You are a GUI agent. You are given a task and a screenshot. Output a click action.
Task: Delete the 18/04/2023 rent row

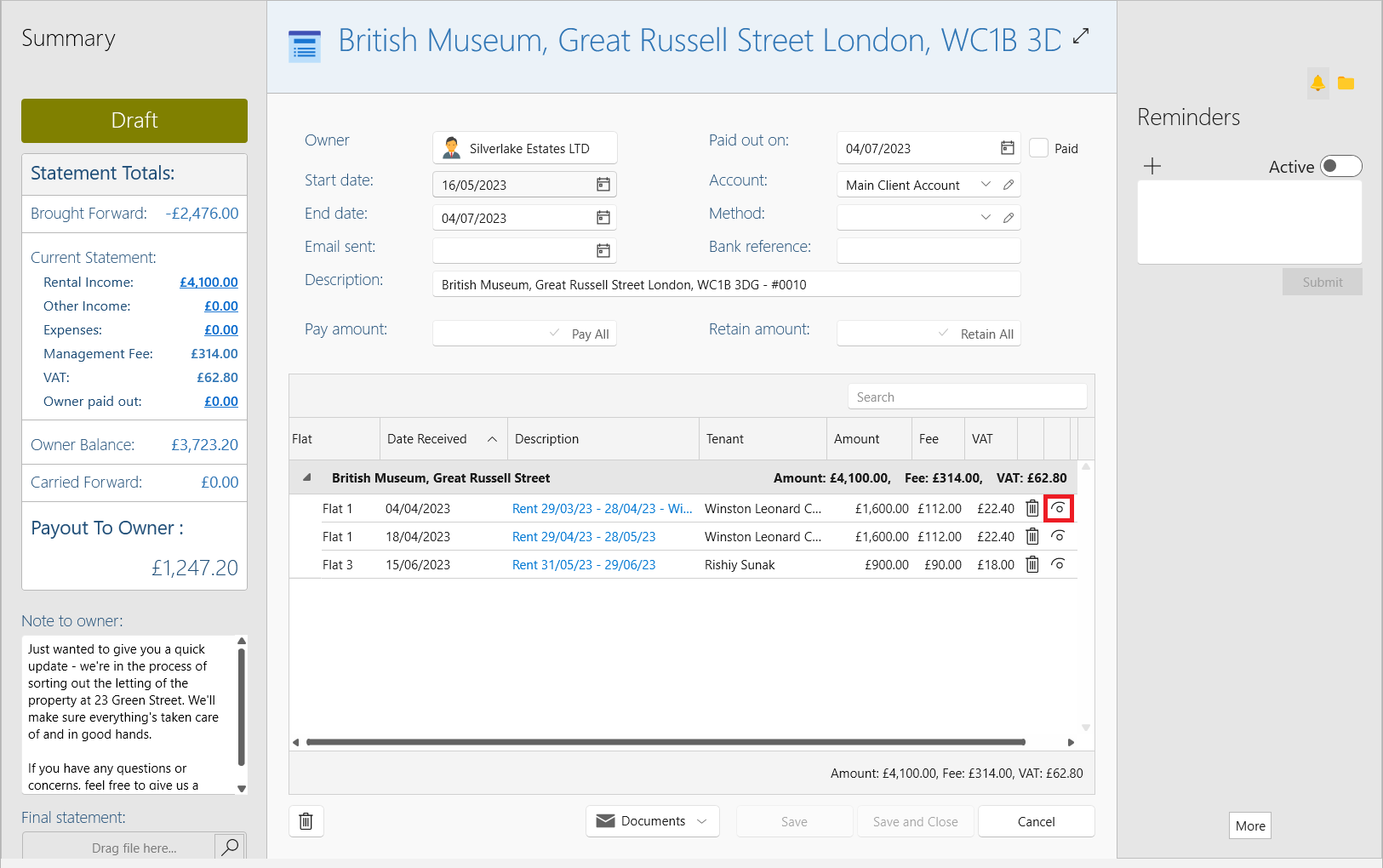pyautogui.click(x=1032, y=536)
